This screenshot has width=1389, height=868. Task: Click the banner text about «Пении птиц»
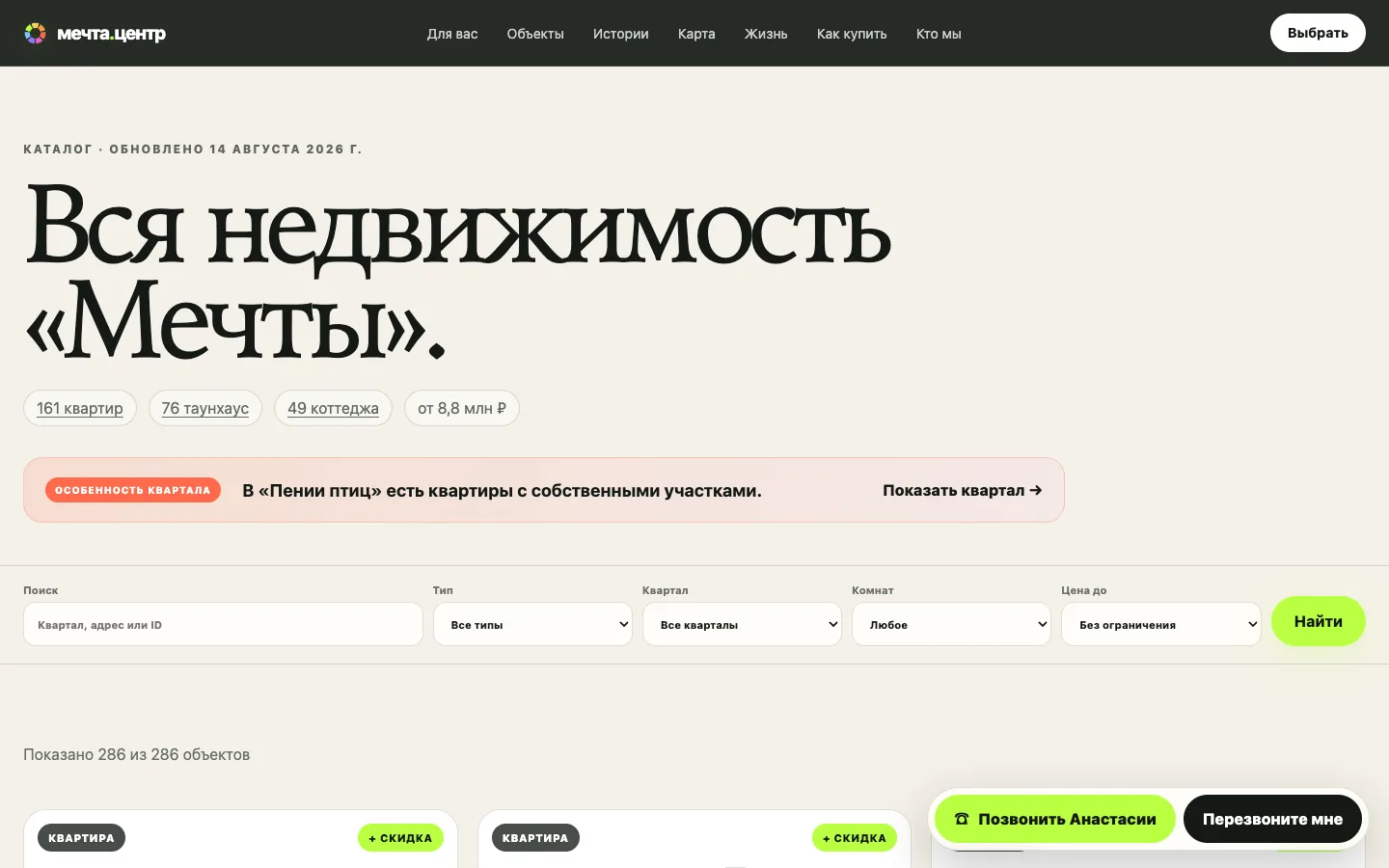502,490
